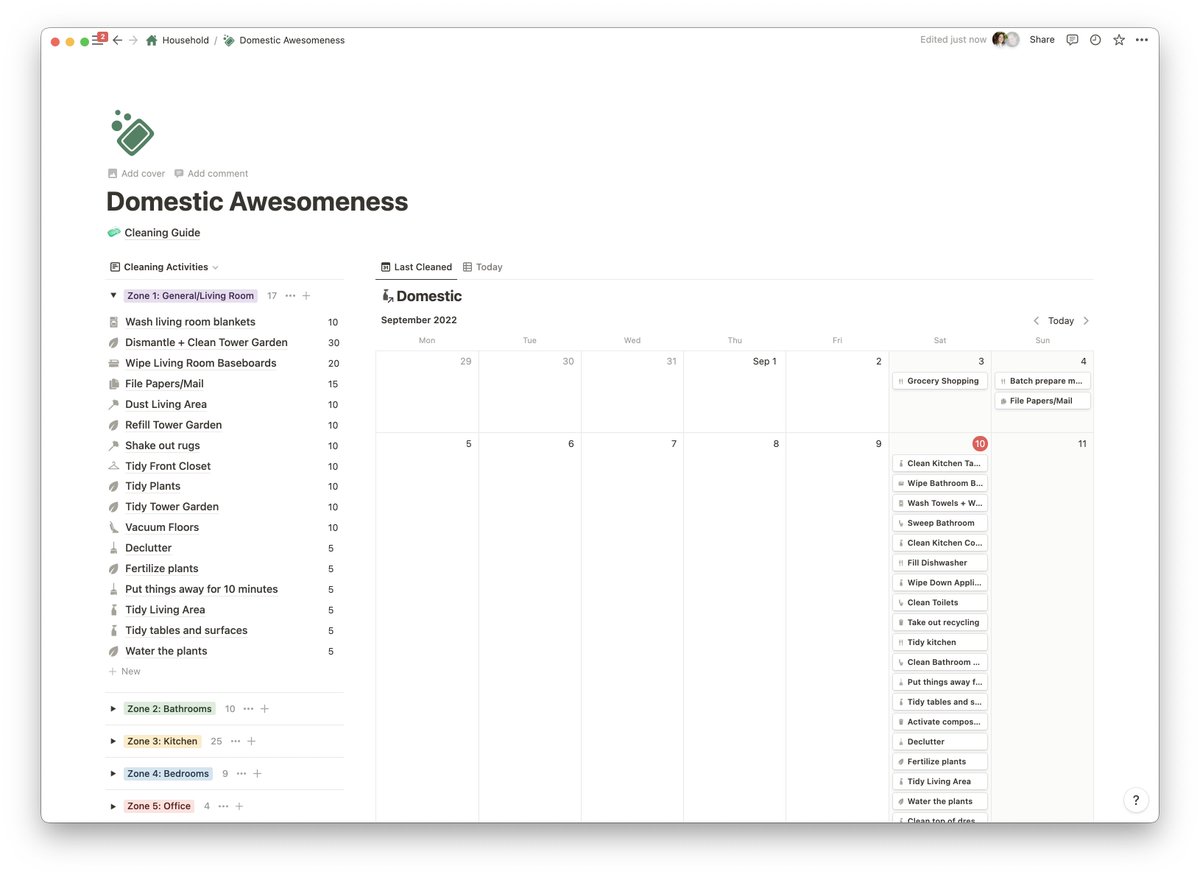Open the Take out recycling entry
Viewport: 1200px width, 877px height.
pyautogui.click(x=940, y=622)
